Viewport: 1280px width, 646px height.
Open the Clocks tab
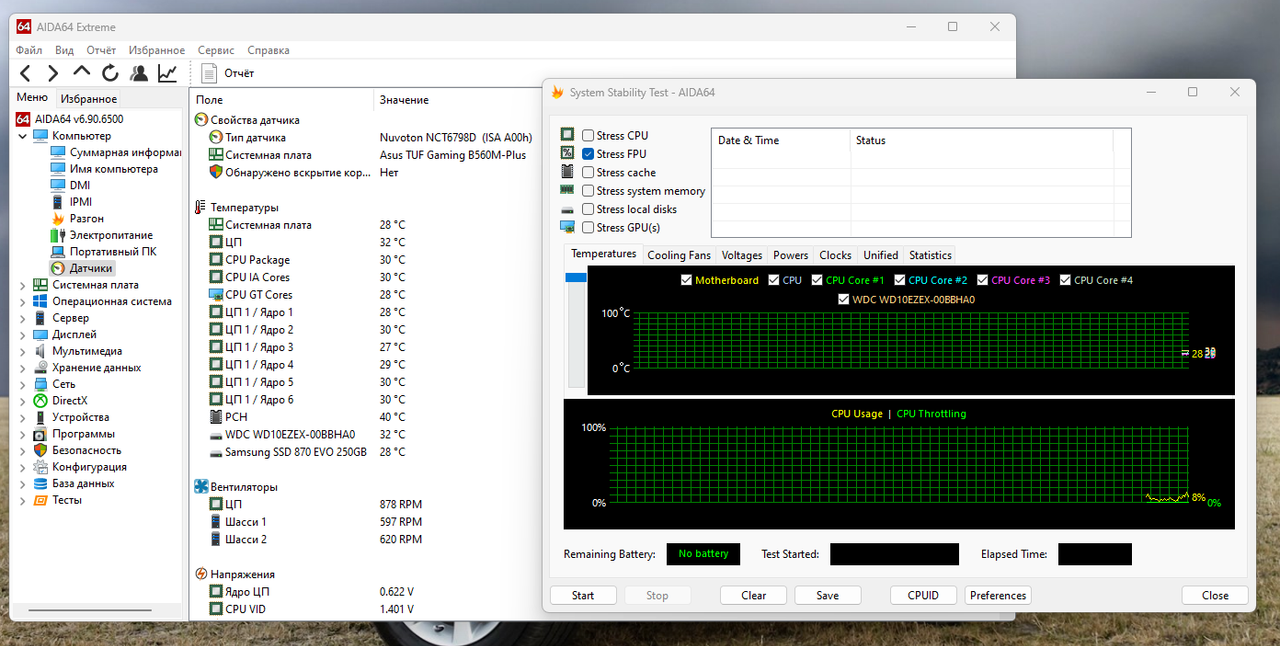(x=835, y=255)
